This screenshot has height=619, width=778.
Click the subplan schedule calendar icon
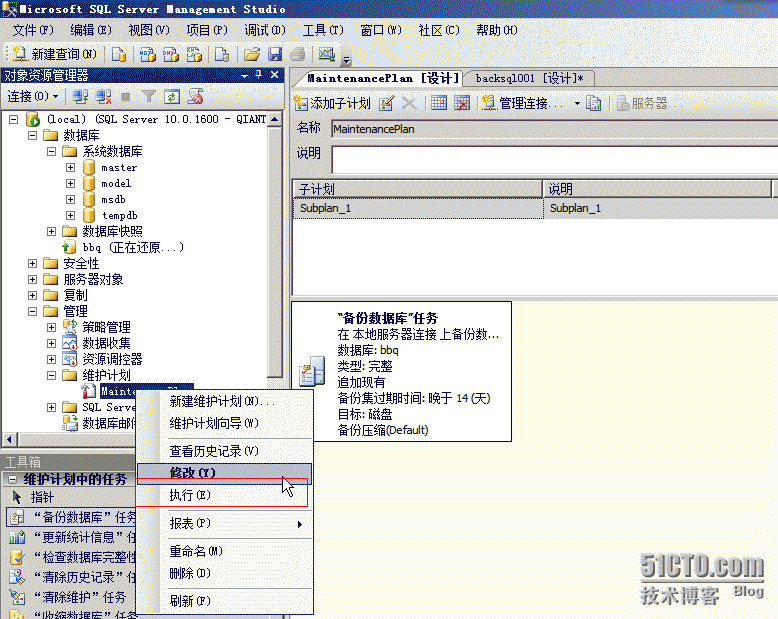(439, 103)
